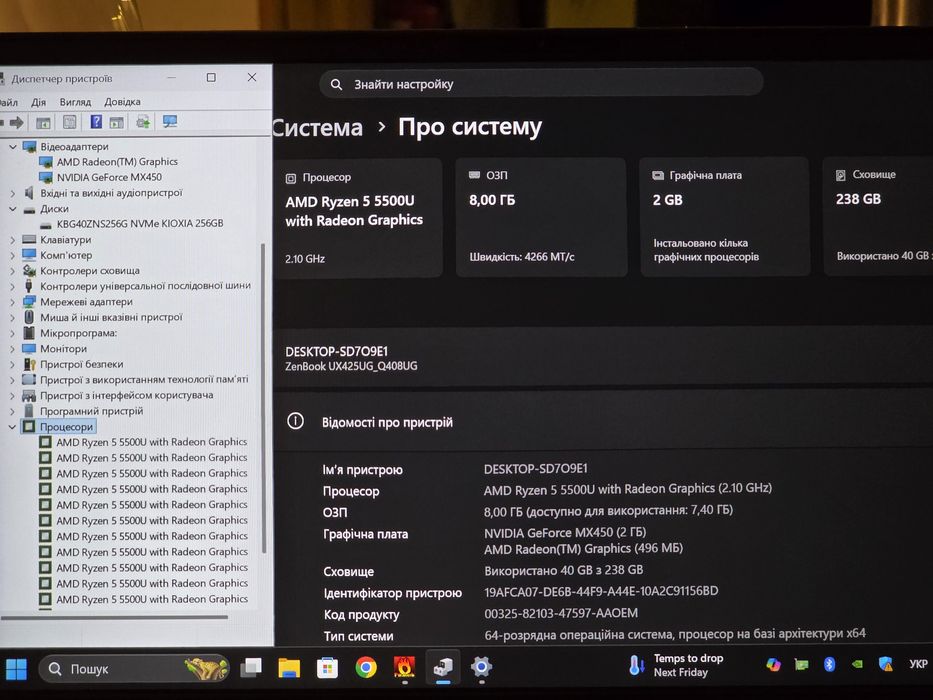Screen dimensions: 933x700
Task: Expand the Клавіатури node
Action: (12, 240)
